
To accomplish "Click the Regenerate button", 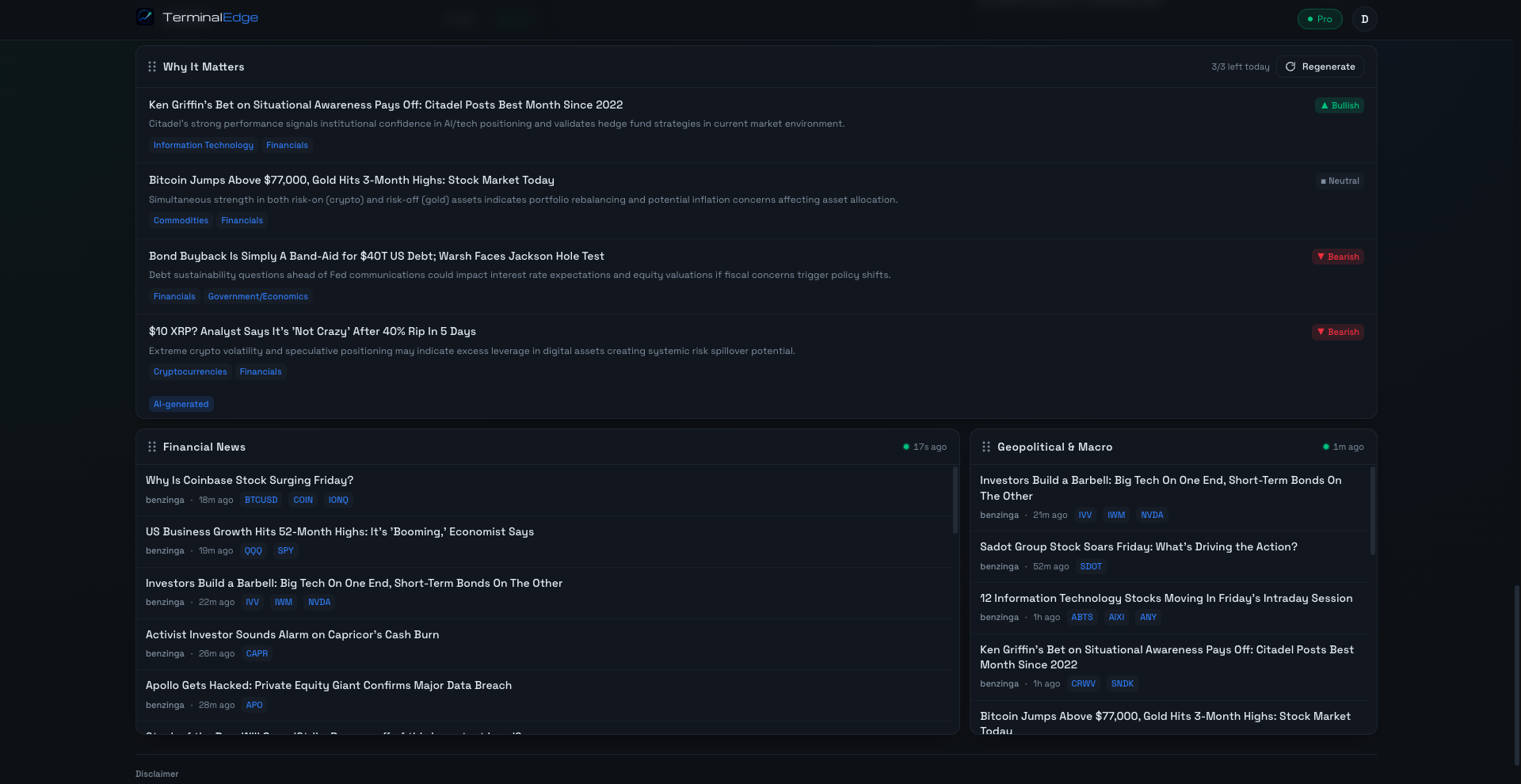I will pos(1321,67).
